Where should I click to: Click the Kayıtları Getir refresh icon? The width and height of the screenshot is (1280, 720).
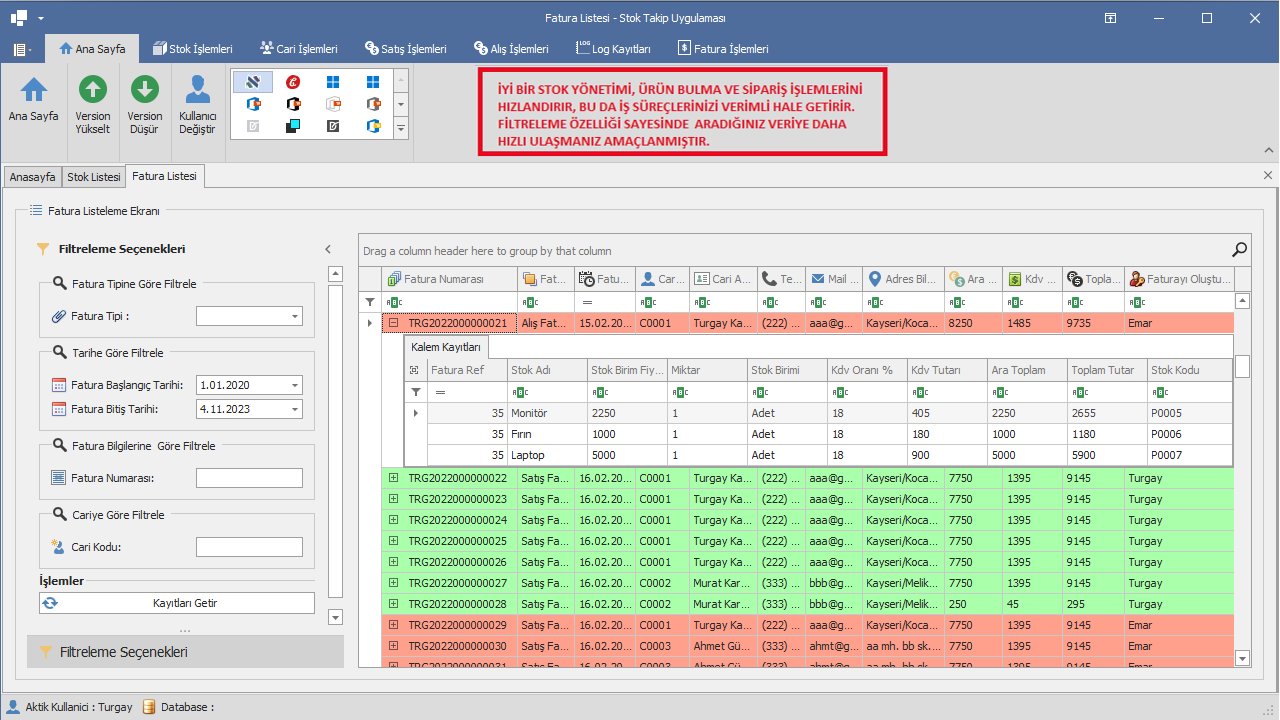point(50,603)
